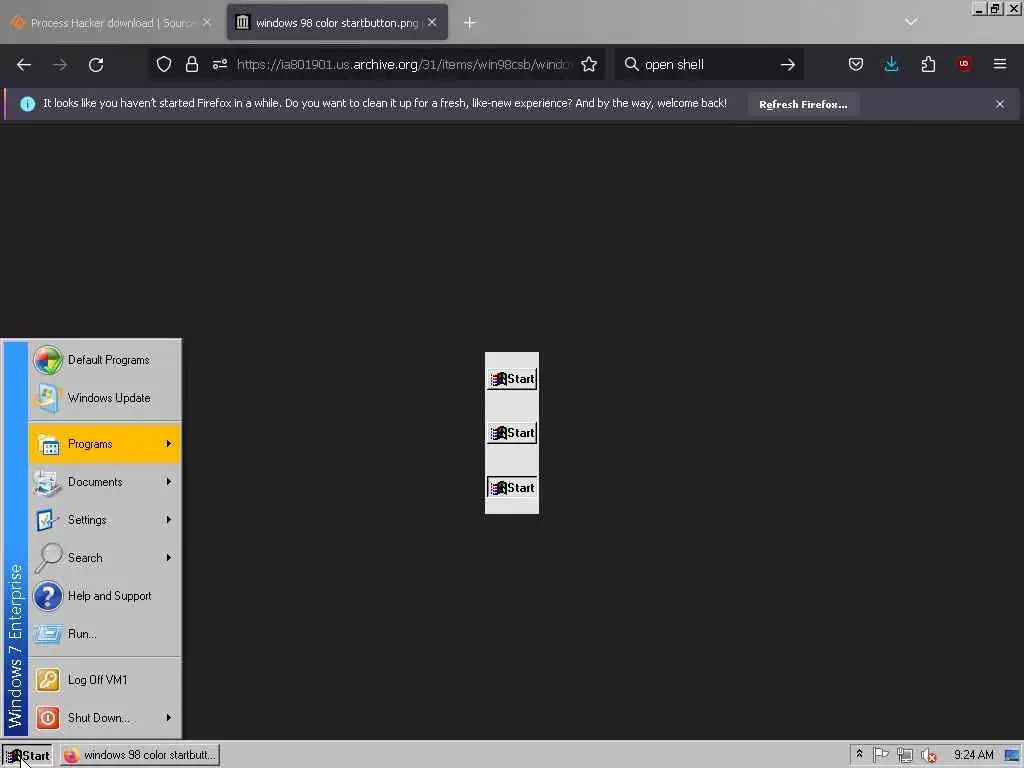Expand the Settings submenu arrow
This screenshot has height=768, width=1024.
pyautogui.click(x=168, y=520)
